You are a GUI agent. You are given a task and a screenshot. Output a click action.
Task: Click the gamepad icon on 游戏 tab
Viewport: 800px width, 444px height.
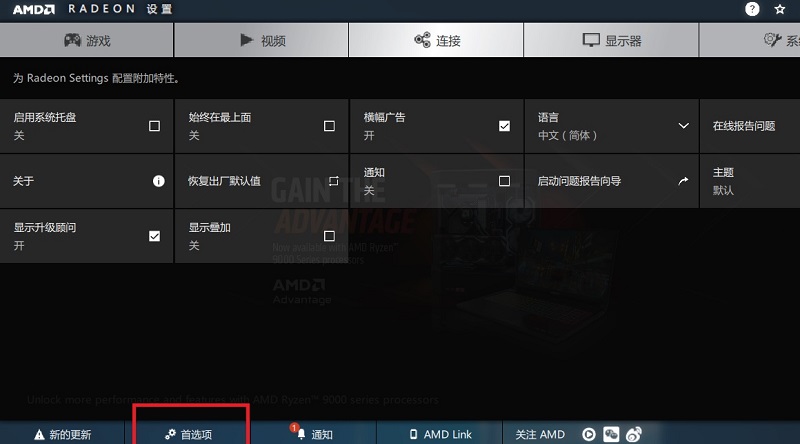(x=72, y=40)
